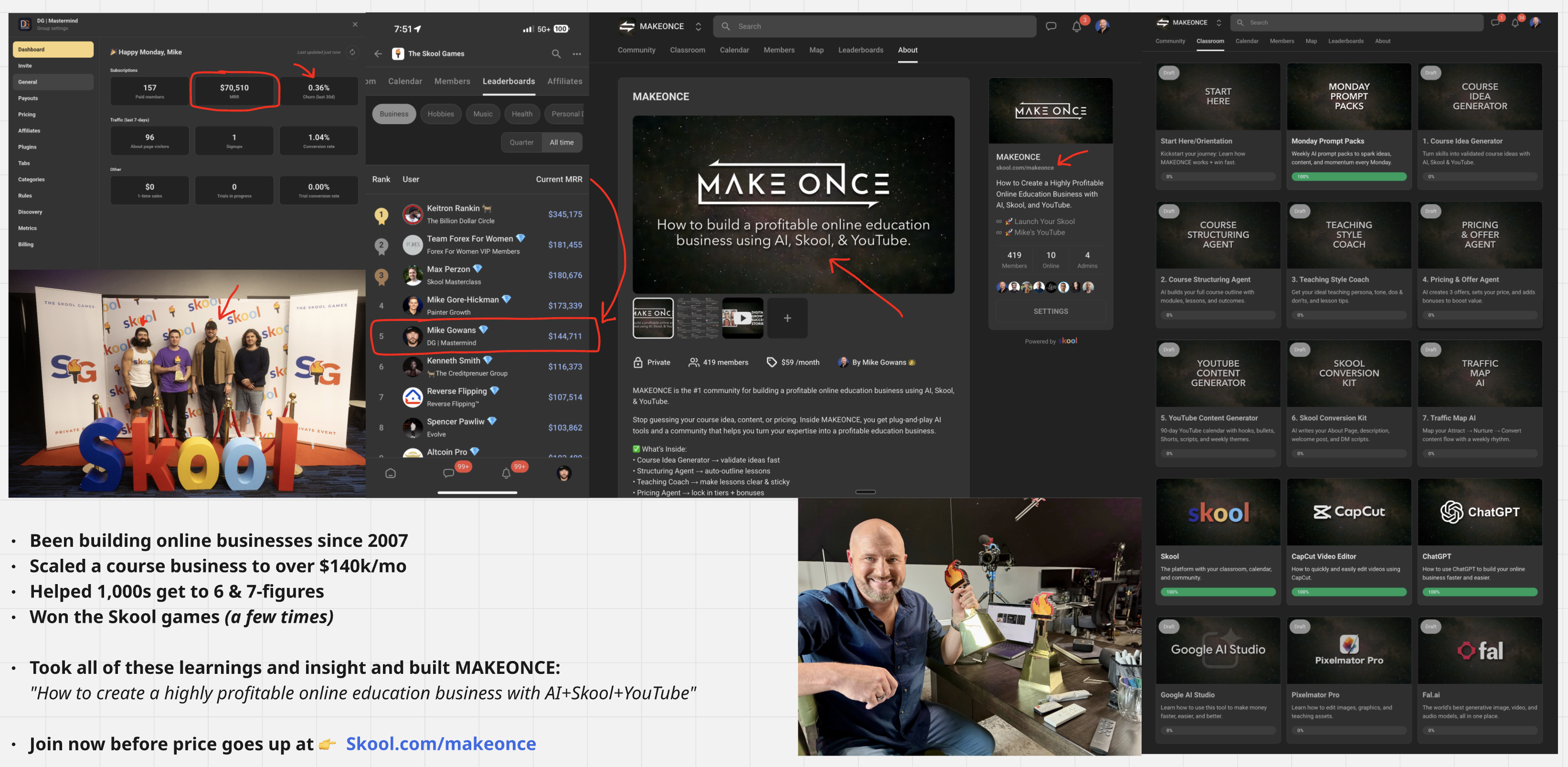Open Keitron Rankin leaderboard row
Image resolution: width=1568 pixels, height=767 pixels.
477,214
